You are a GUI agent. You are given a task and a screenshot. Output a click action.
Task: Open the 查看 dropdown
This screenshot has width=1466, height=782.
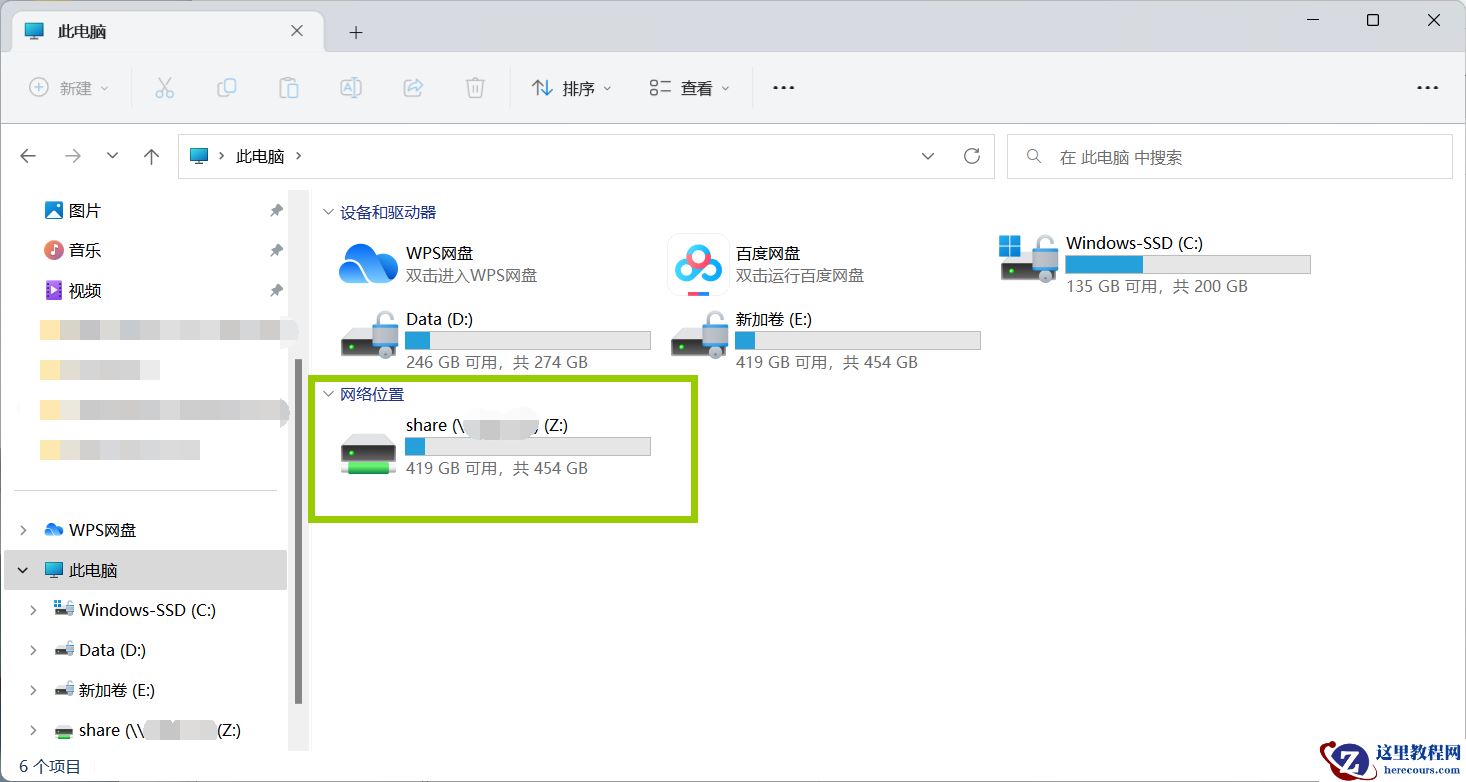(687, 88)
